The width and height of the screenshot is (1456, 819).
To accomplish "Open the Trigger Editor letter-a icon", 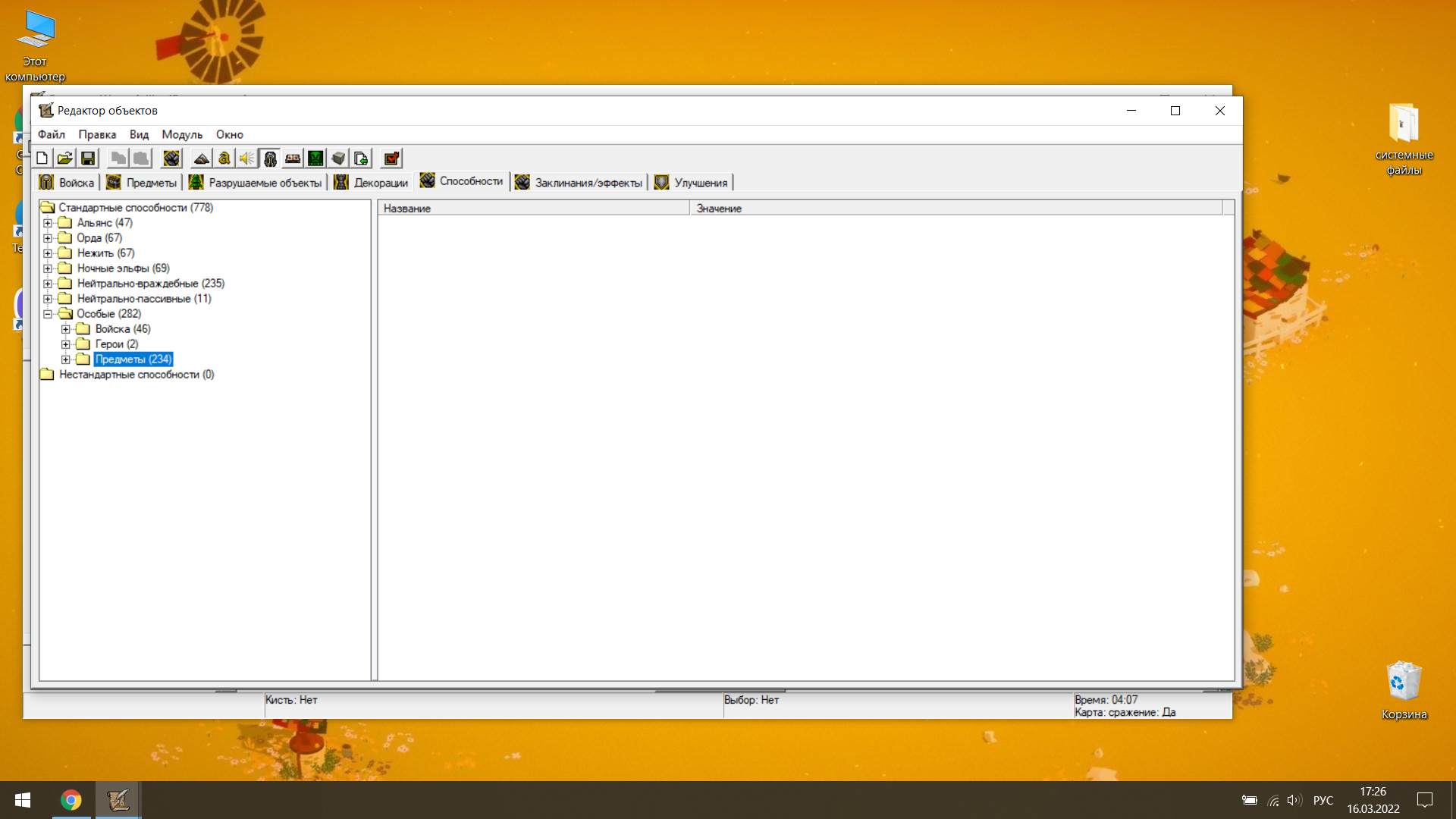I will 224,158.
